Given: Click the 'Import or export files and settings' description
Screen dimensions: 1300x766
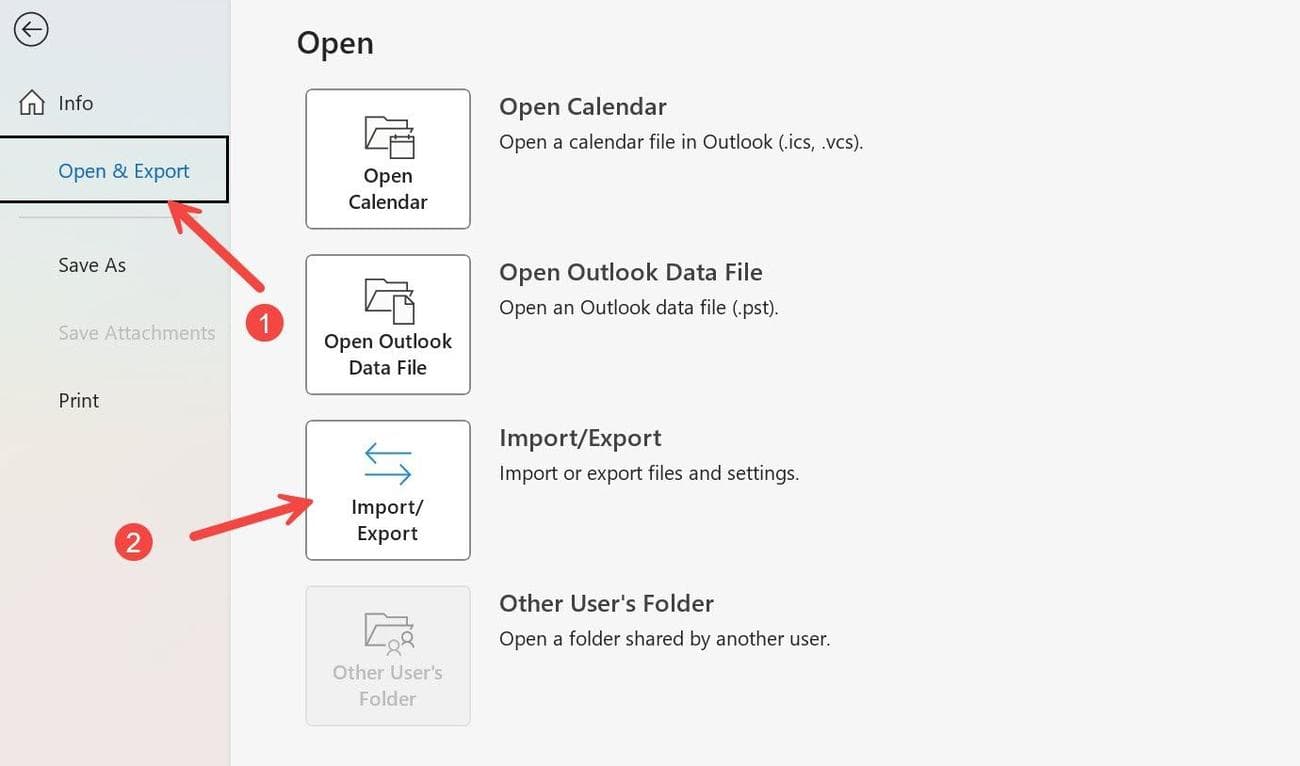Looking at the screenshot, I should pos(649,473).
